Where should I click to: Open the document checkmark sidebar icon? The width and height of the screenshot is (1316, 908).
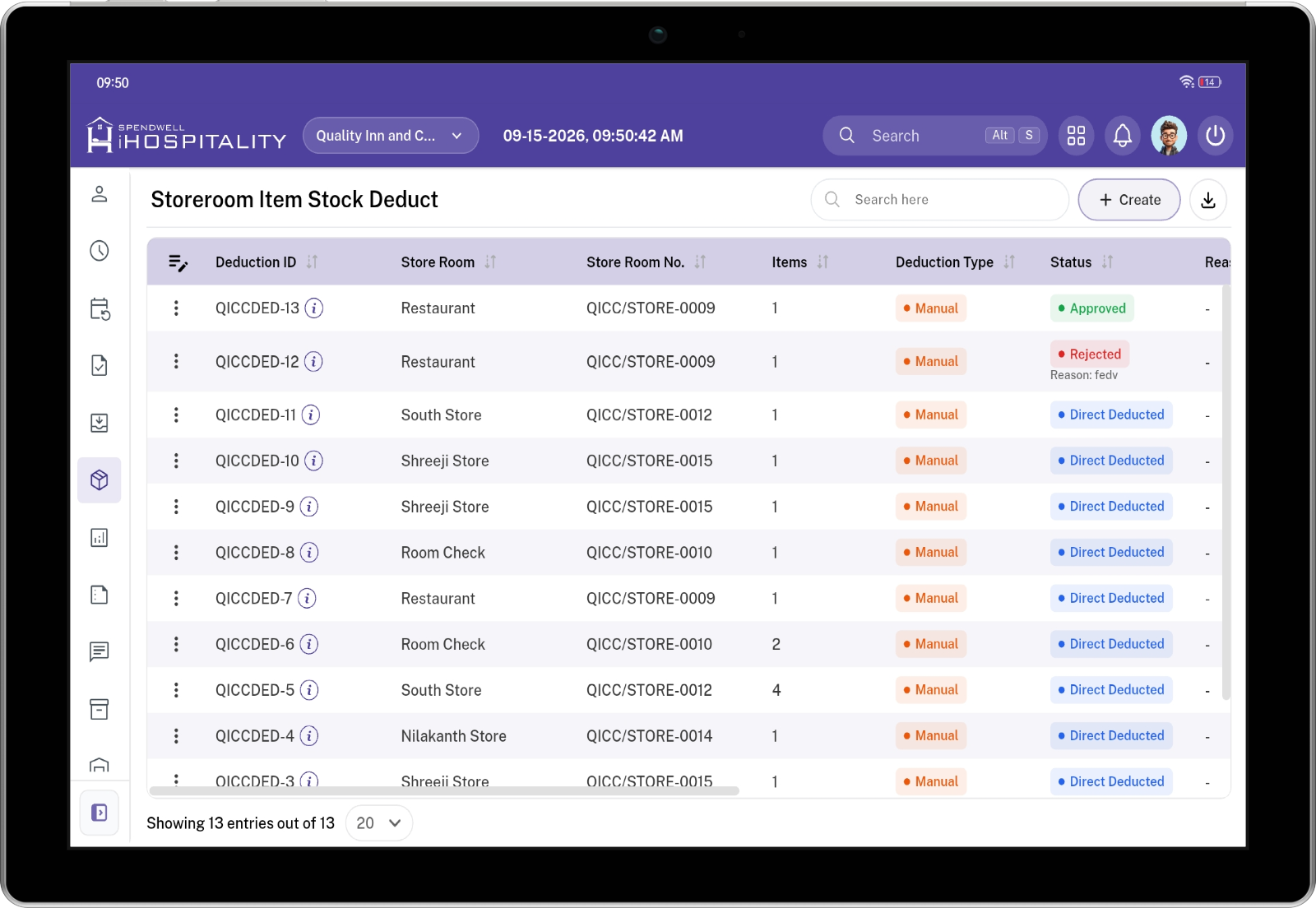100,365
